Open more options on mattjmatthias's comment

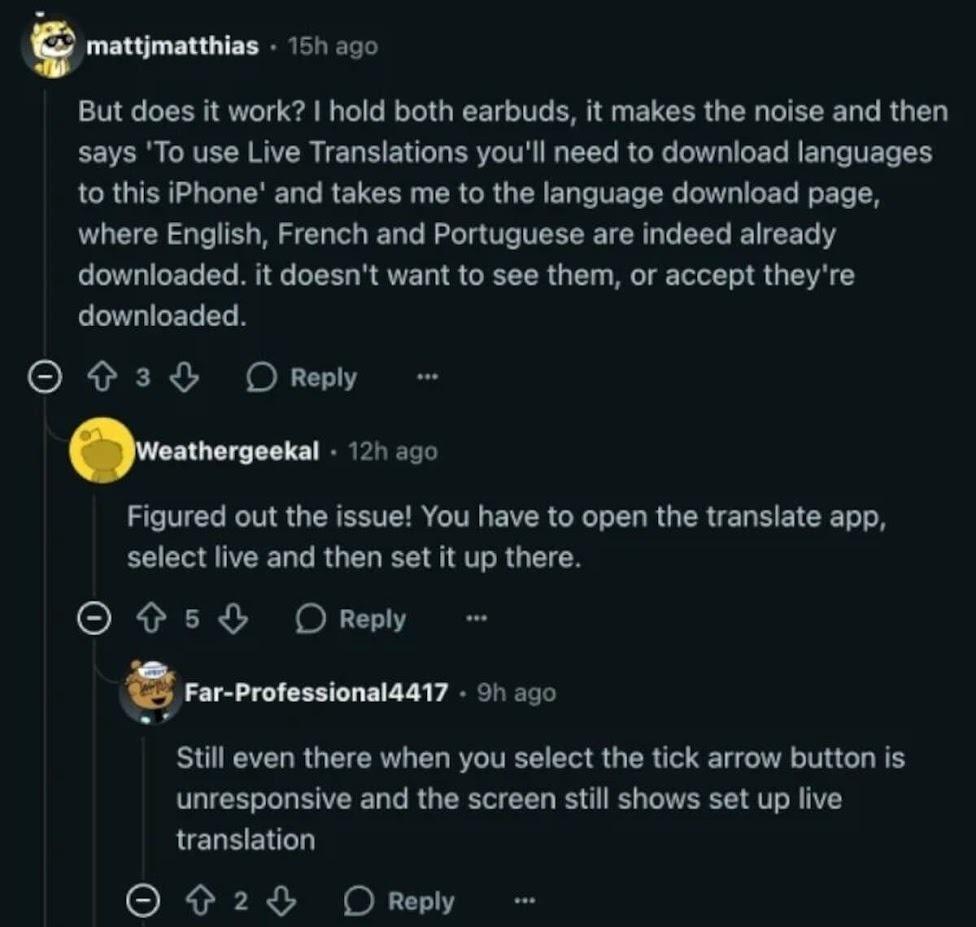click(x=427, y=377)
